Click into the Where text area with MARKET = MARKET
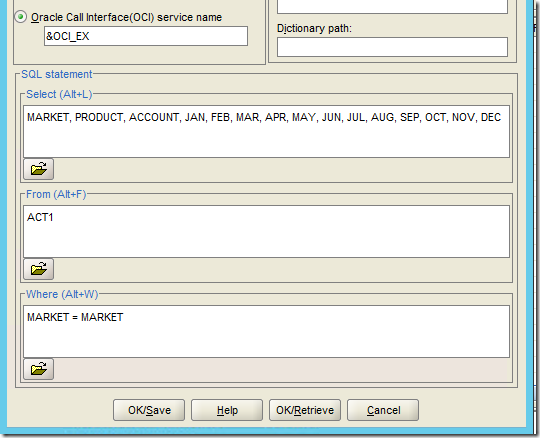 266,331
